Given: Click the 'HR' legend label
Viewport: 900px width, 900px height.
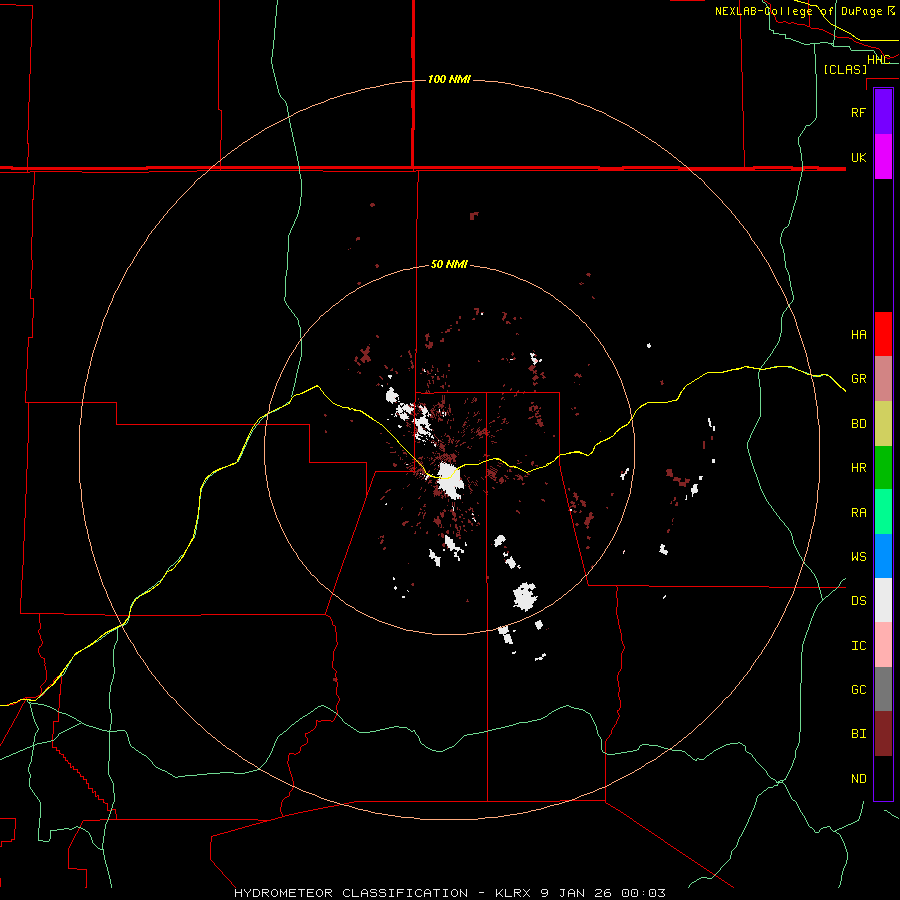Looking at the screenshot, I should [859, 468].
